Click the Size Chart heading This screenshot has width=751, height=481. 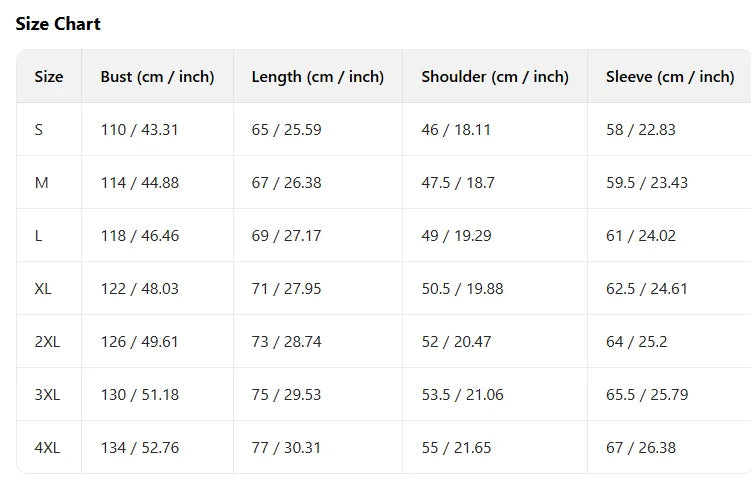pos(58,24)
